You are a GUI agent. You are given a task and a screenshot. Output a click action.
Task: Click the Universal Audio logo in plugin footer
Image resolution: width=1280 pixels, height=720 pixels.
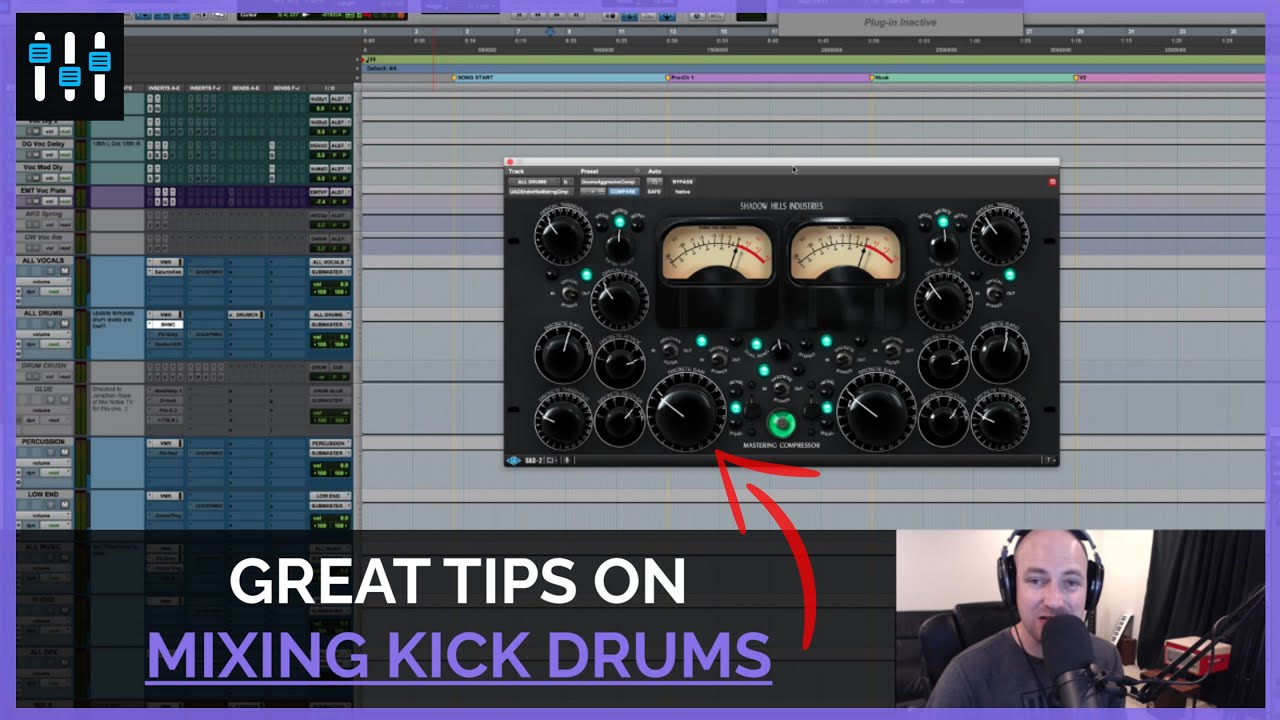514,460
